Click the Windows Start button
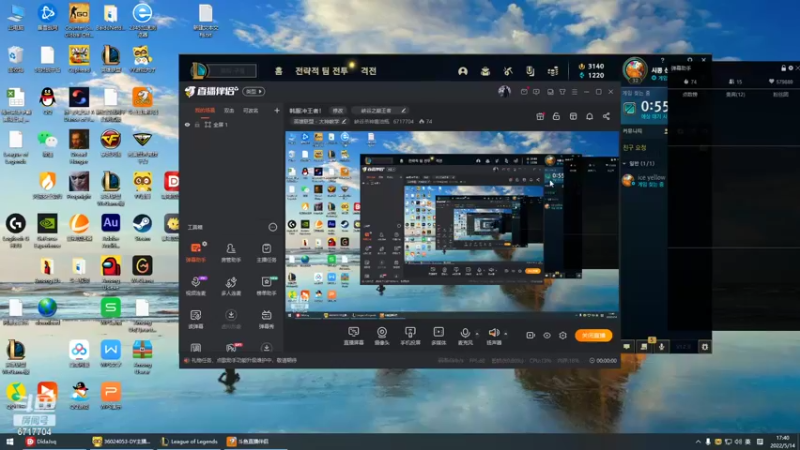The image size is (800, 450). 9,441
